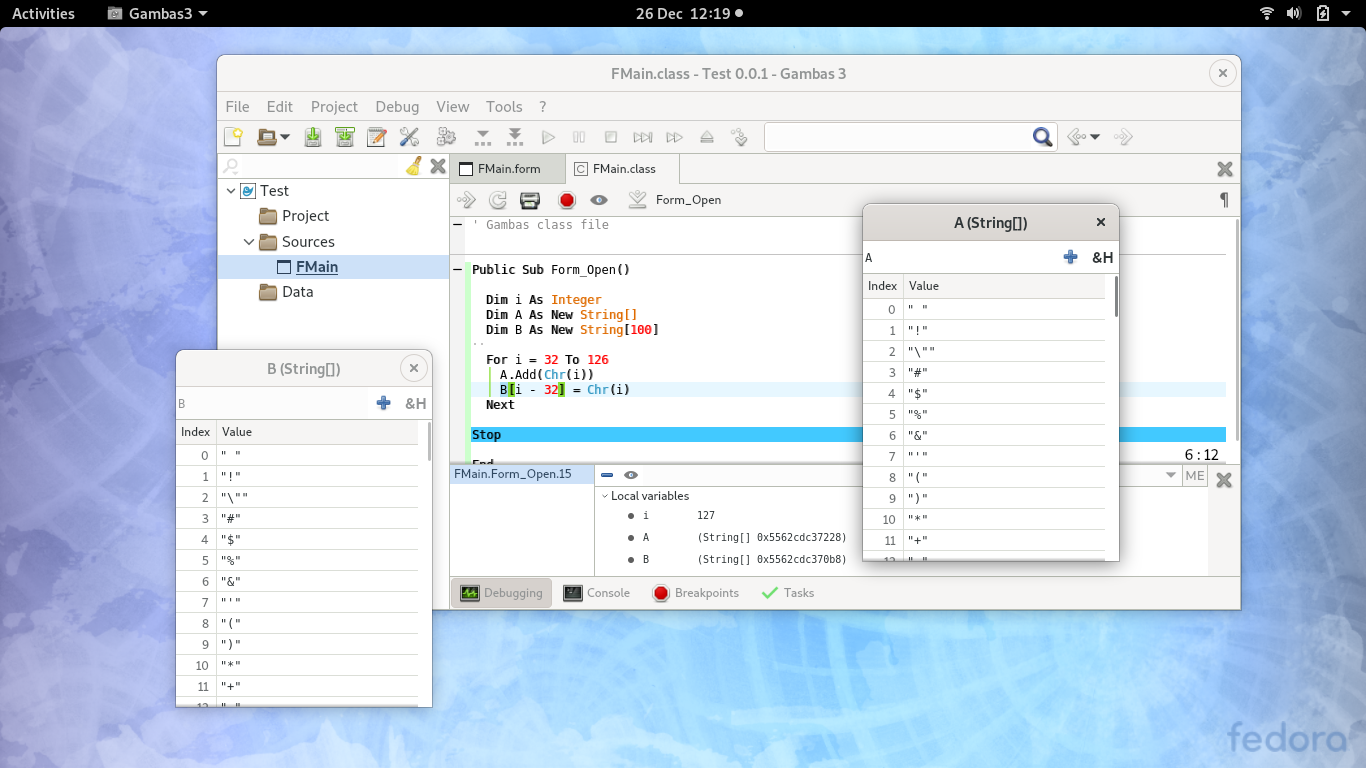Click the New project toolbar icon
Image resolution: width=1366 pixels, height=768 pixels.
pos(233,137)
